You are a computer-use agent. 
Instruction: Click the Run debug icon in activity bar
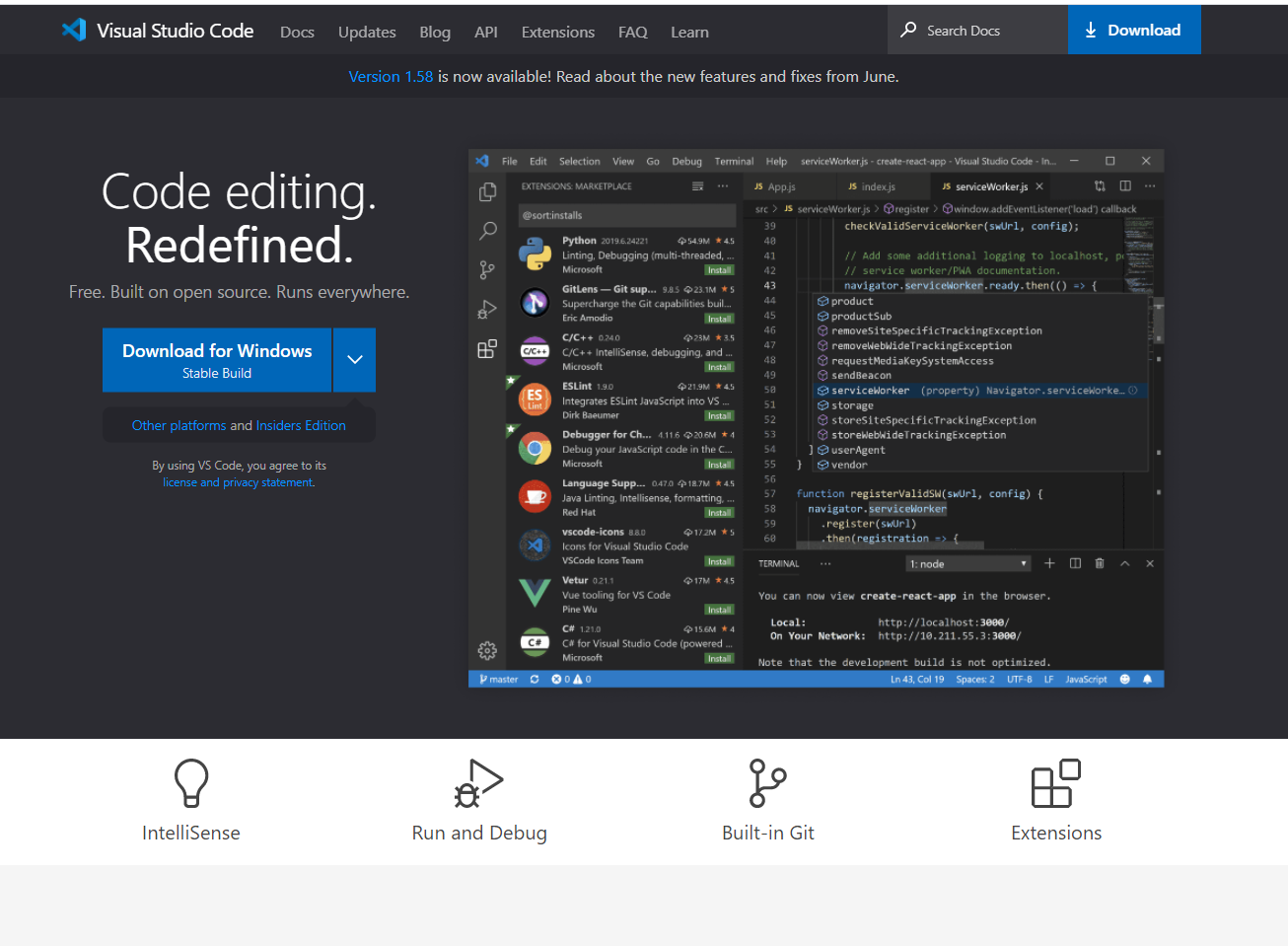pyautogui.click(x=487, y=310)
